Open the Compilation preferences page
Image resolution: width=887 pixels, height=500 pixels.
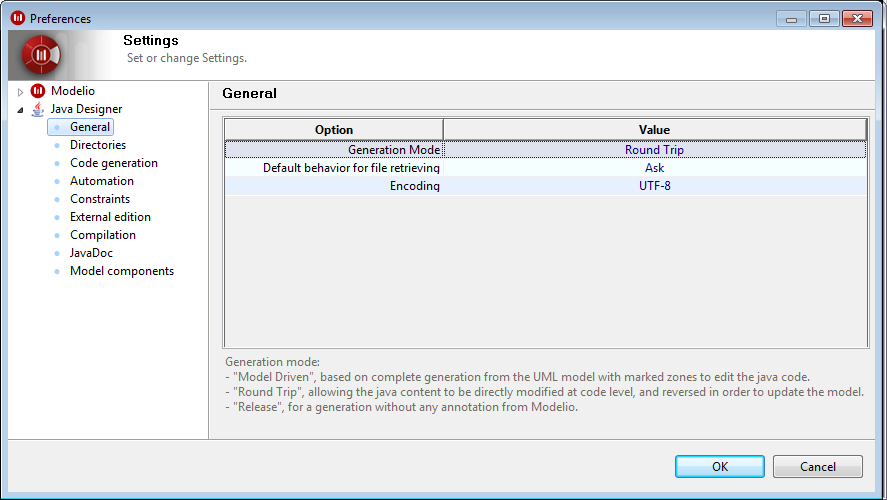pos(103,235)
